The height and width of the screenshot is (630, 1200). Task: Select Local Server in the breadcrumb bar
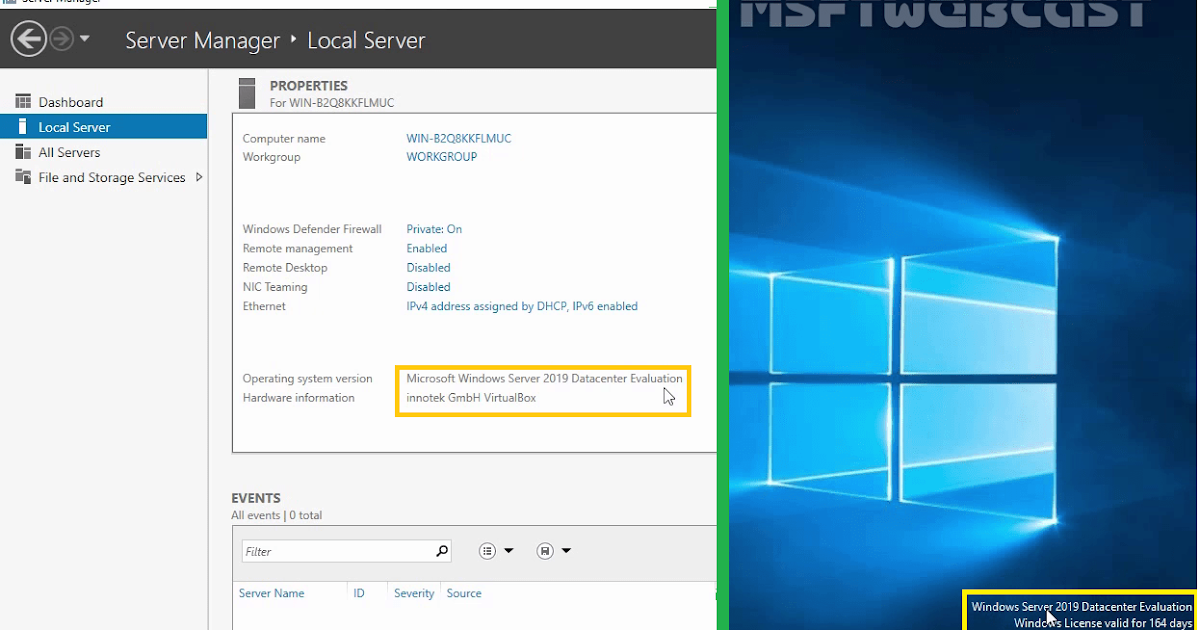(x=367, y=40)
